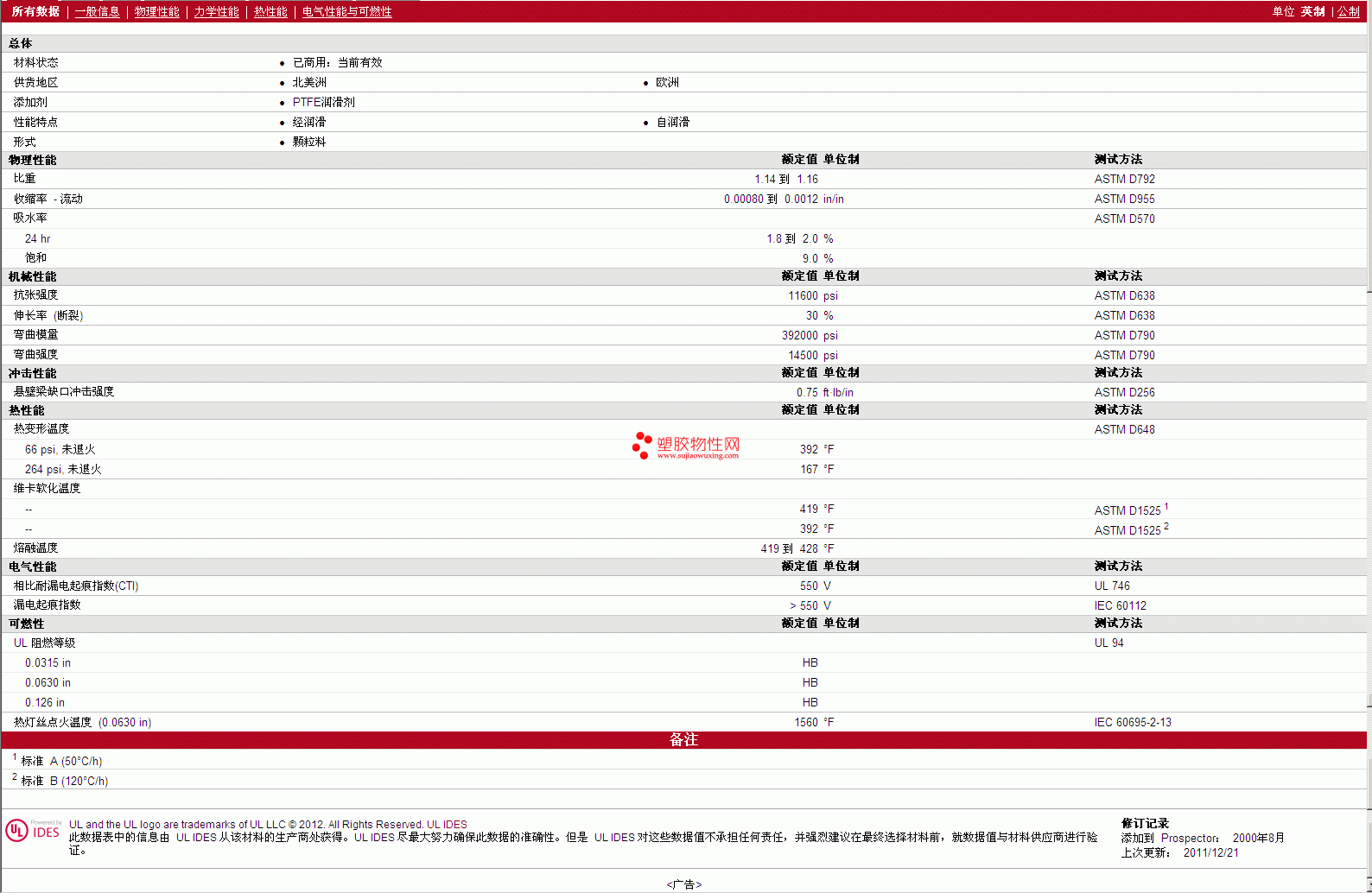
Task: Click the <广告> label at bottom
Action: 683,884
